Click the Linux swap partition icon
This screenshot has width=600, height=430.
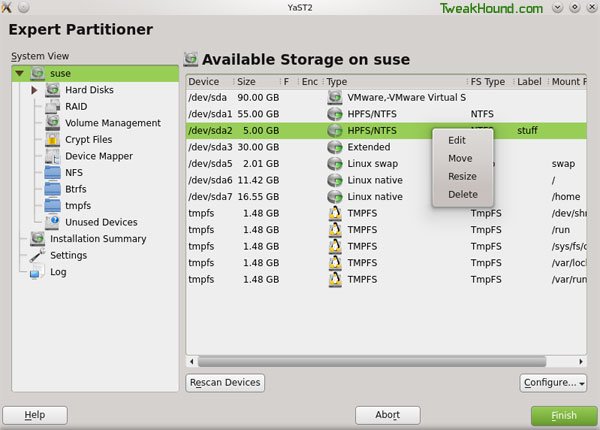[335, 163]
